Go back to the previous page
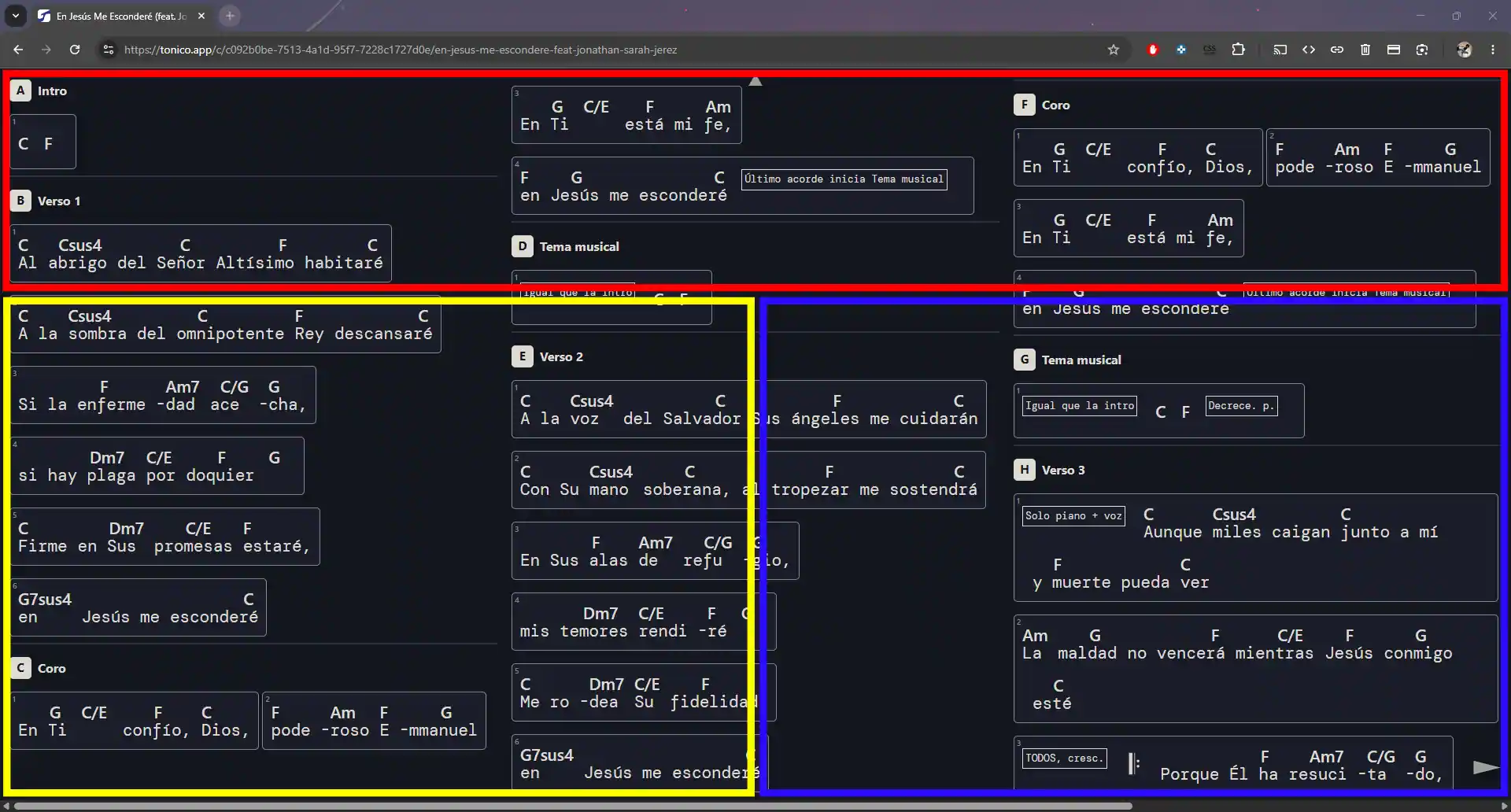The height and width of the screenshot is (812, 1511). point(17,50)
